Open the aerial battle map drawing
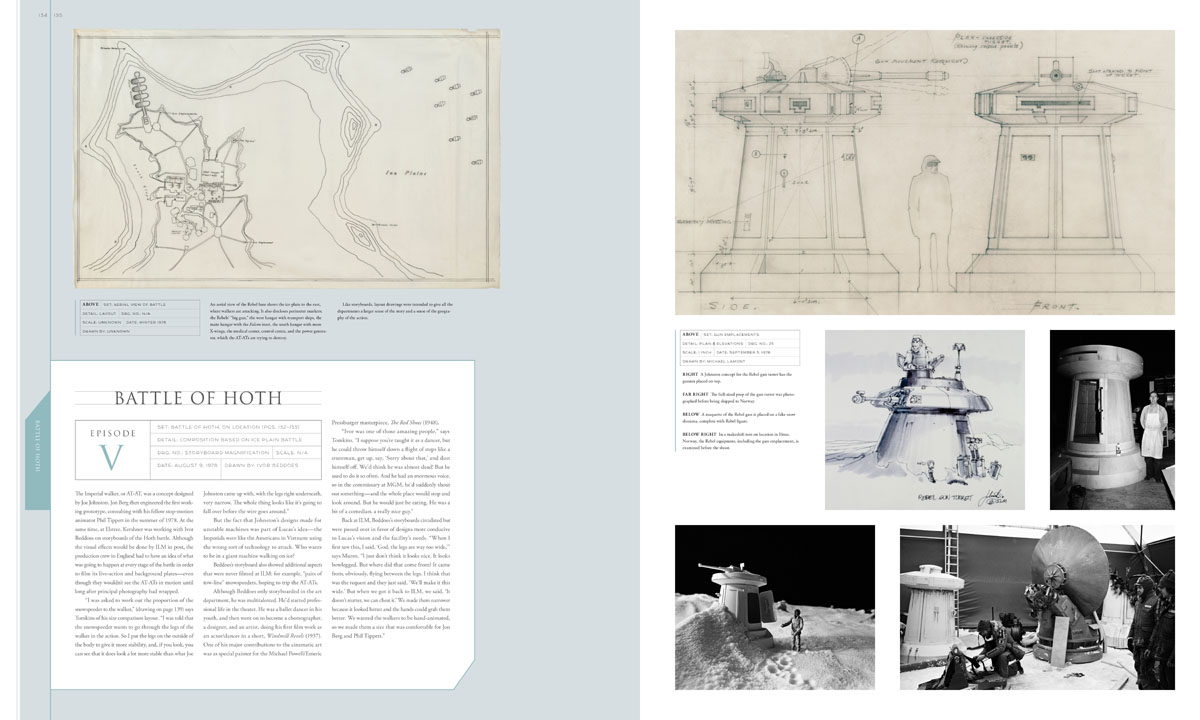This screenshot has width=1200, height=720. coord(288,159)
